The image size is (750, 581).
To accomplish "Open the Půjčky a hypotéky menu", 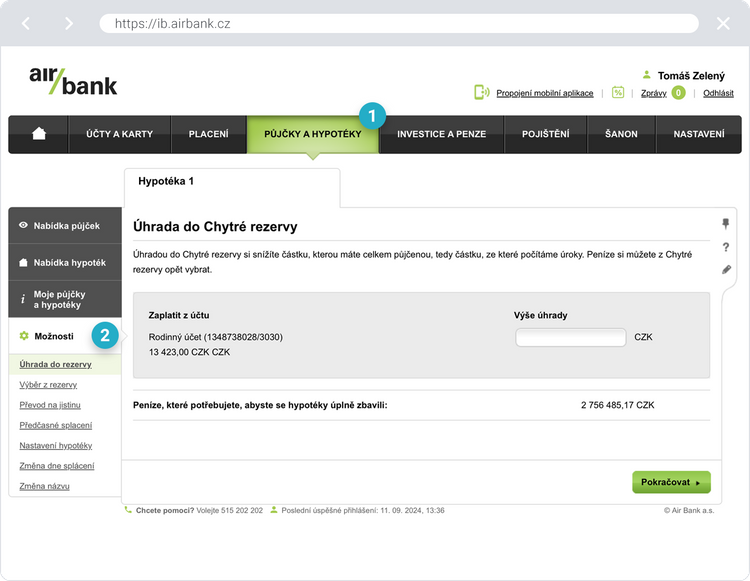I will click(x=312, y=134).
